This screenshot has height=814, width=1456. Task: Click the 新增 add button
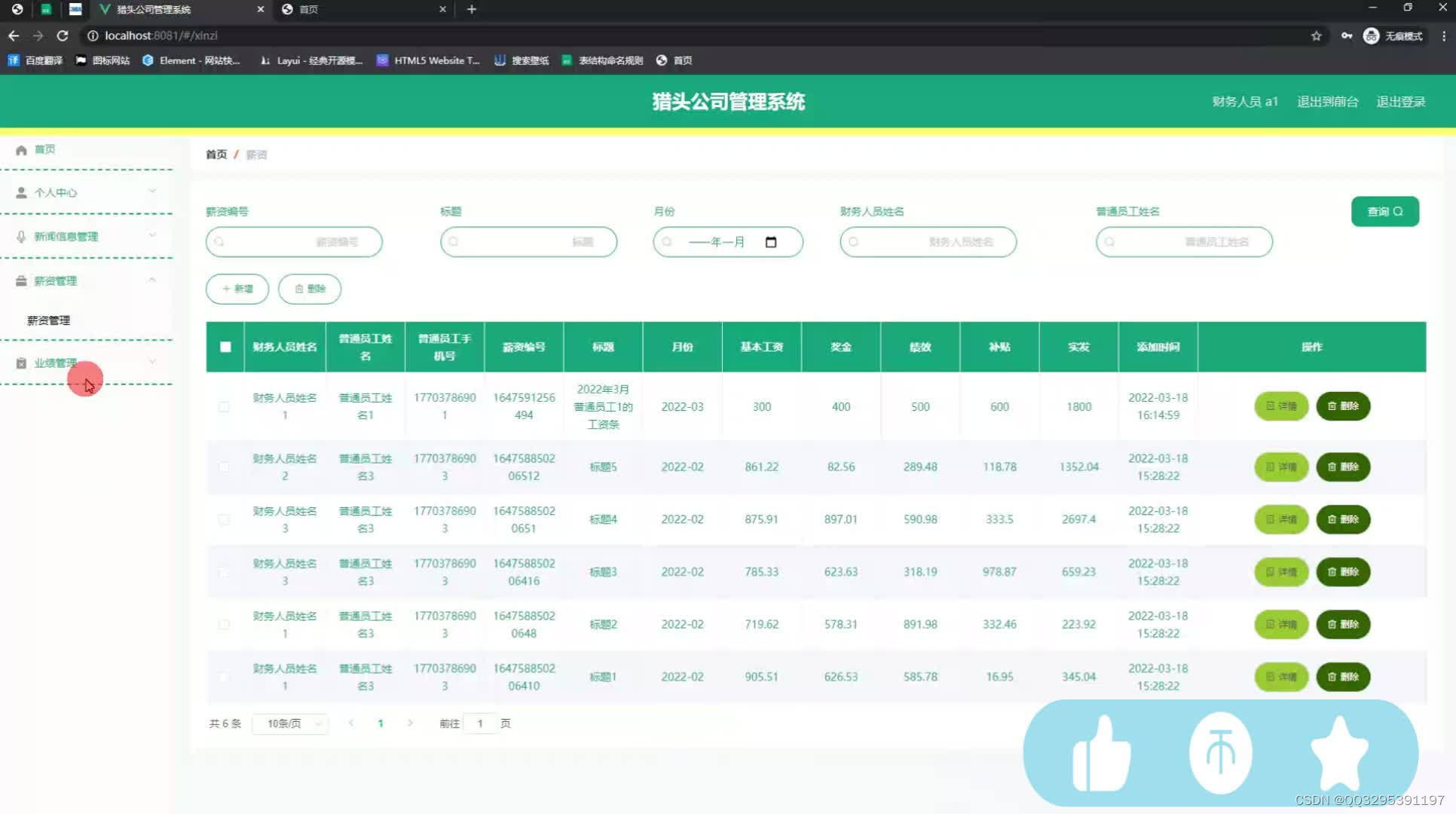(x=237, y=289)
